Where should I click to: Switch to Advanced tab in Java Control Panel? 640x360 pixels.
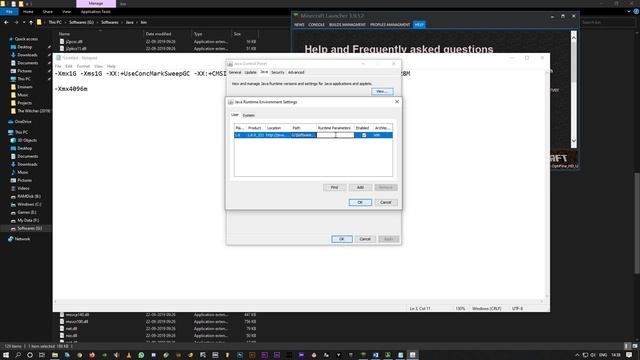click(x=296, y=72)
